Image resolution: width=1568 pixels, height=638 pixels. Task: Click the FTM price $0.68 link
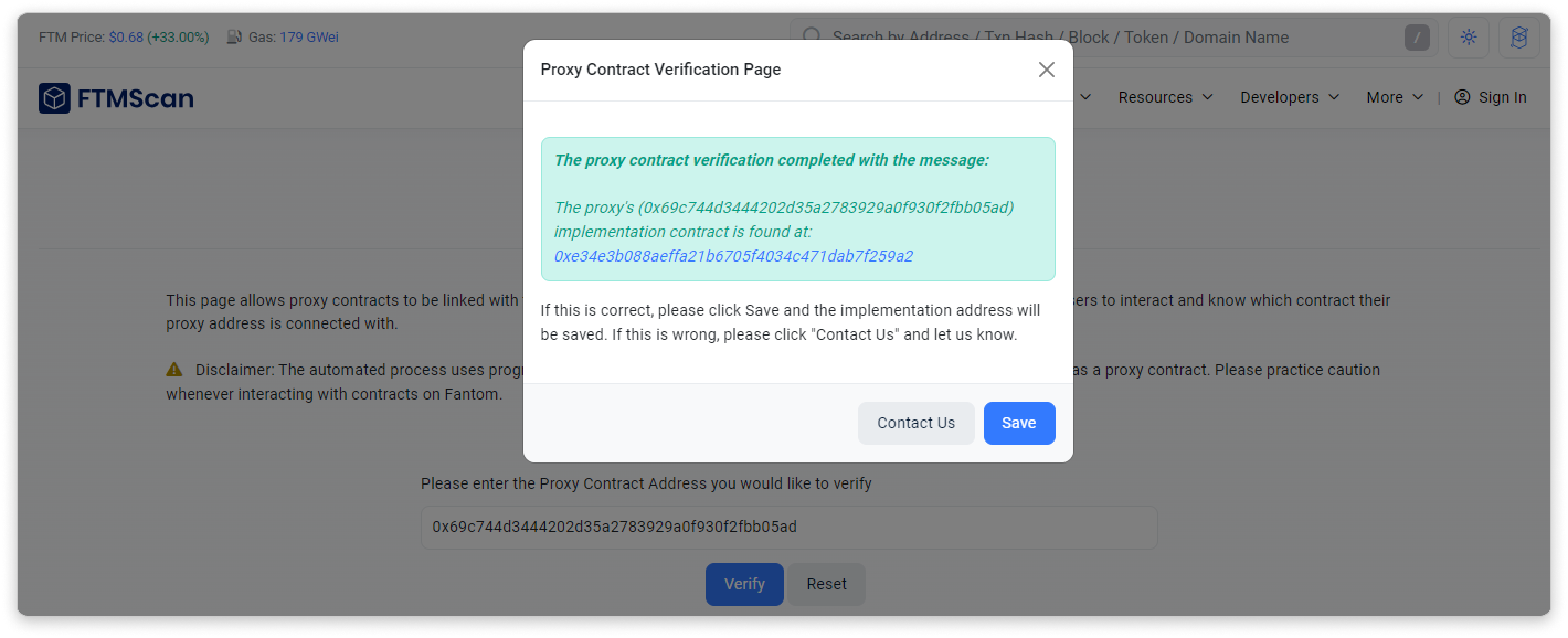pyautogui.click(x=126, y=37)
